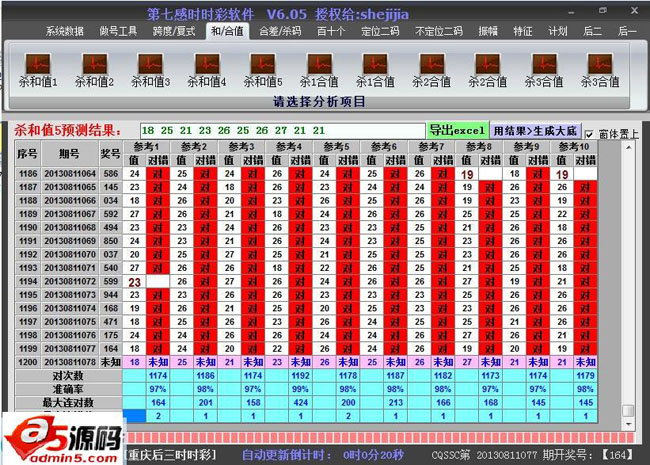Click the 对次数 row label

coord(68,375)
